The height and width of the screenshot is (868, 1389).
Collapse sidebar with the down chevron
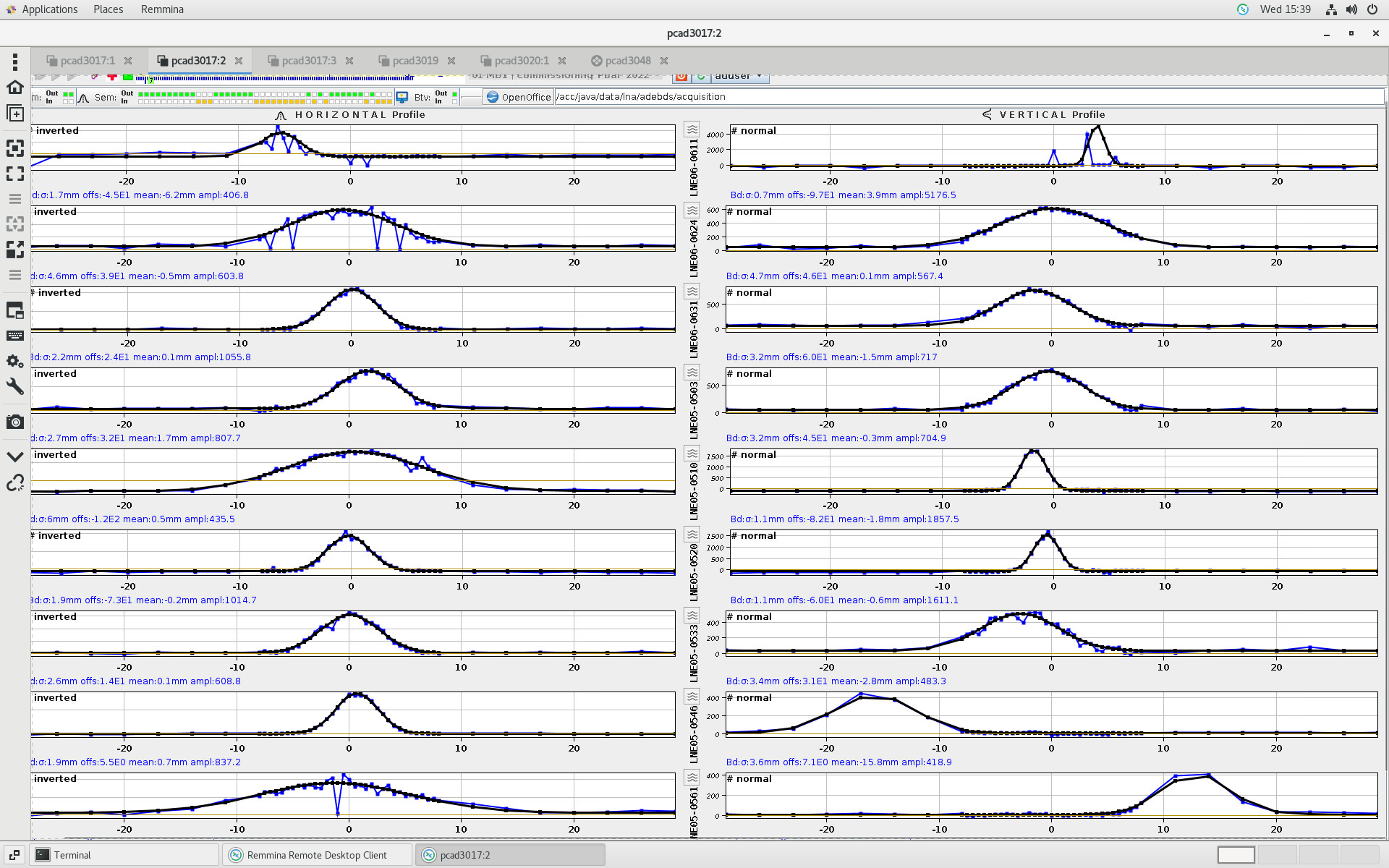14,457
